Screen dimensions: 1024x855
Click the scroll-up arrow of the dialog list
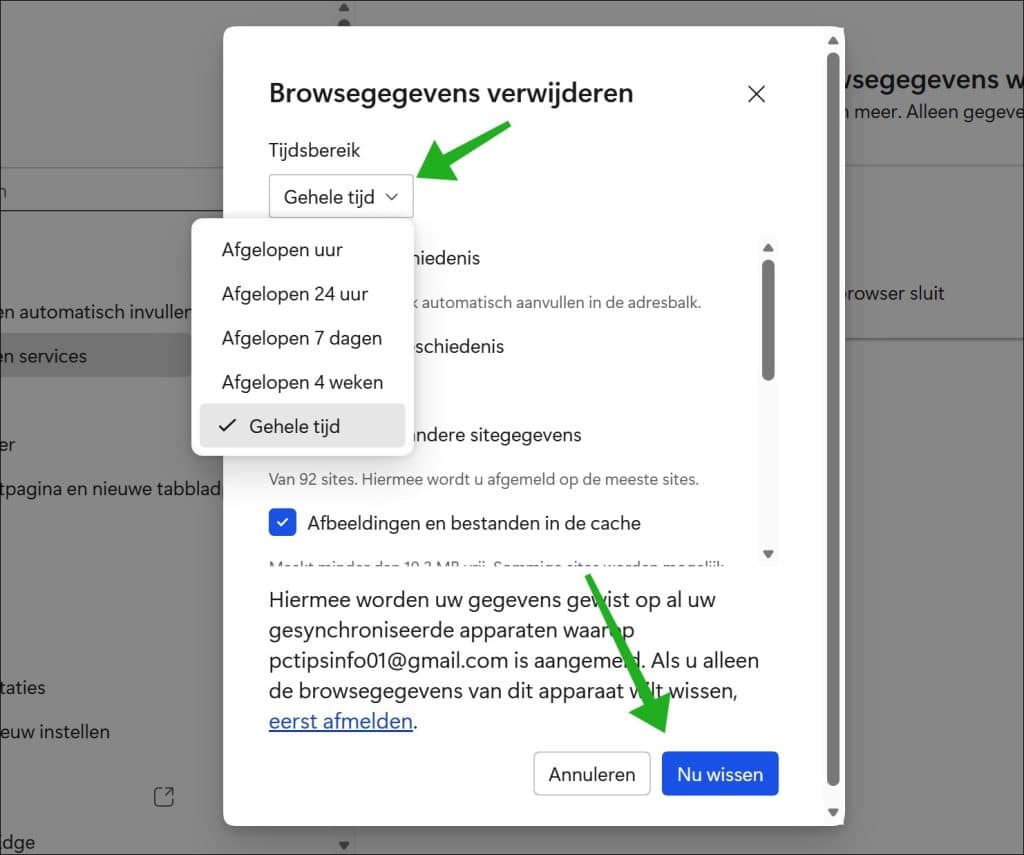pyautogui.click(x=768, y=245)
